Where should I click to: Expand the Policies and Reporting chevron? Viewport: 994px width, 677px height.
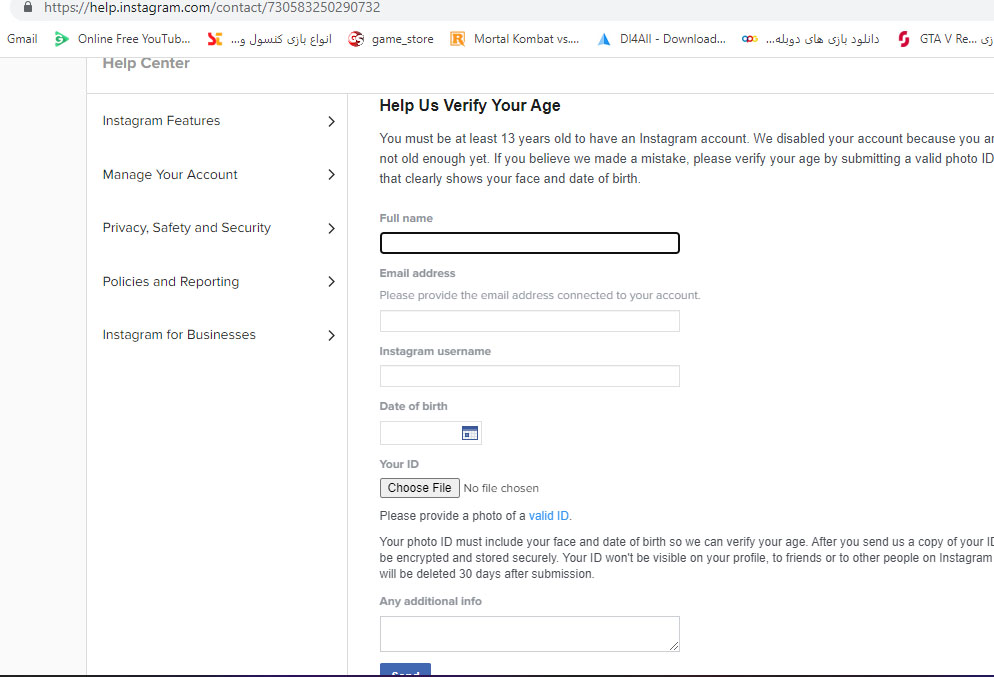coord(331,281)
